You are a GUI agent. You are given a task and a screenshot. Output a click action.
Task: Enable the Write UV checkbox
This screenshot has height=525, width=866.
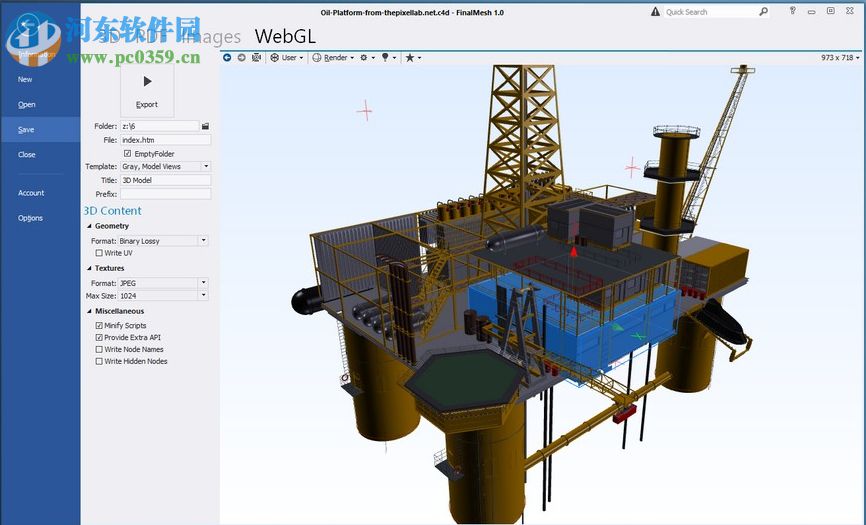pos(99,253)
